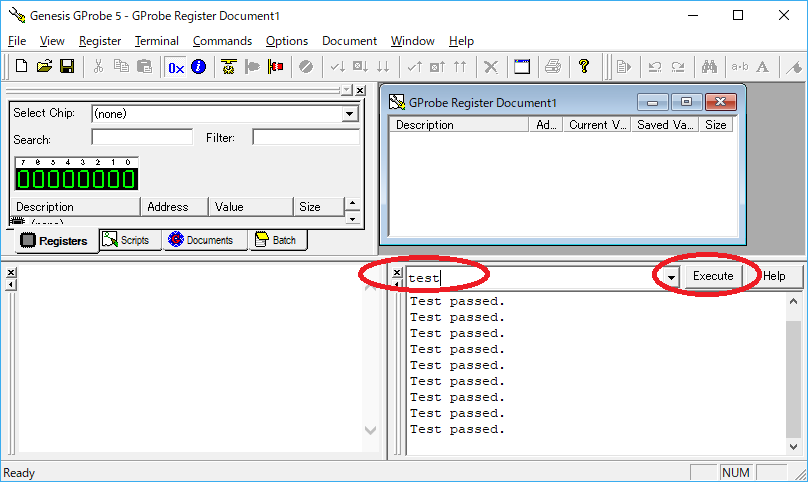Open the Options menu
Image resolution: width=808 pixels, height=482 pixels.
click(287, 41)
